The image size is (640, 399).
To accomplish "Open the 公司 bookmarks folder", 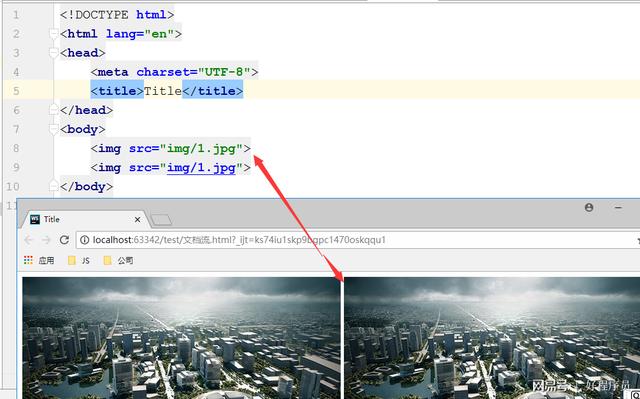I will coord(118,260).
